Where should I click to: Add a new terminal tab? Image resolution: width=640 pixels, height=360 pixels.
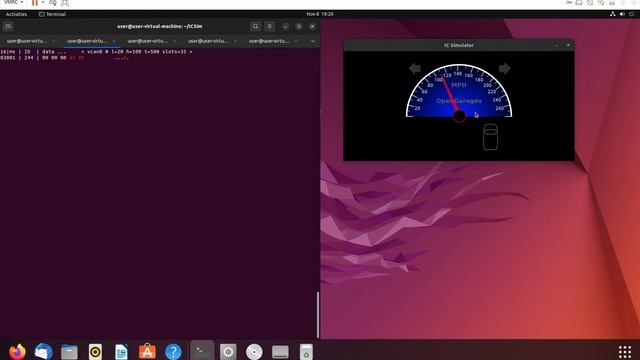(x=8, y=27)
